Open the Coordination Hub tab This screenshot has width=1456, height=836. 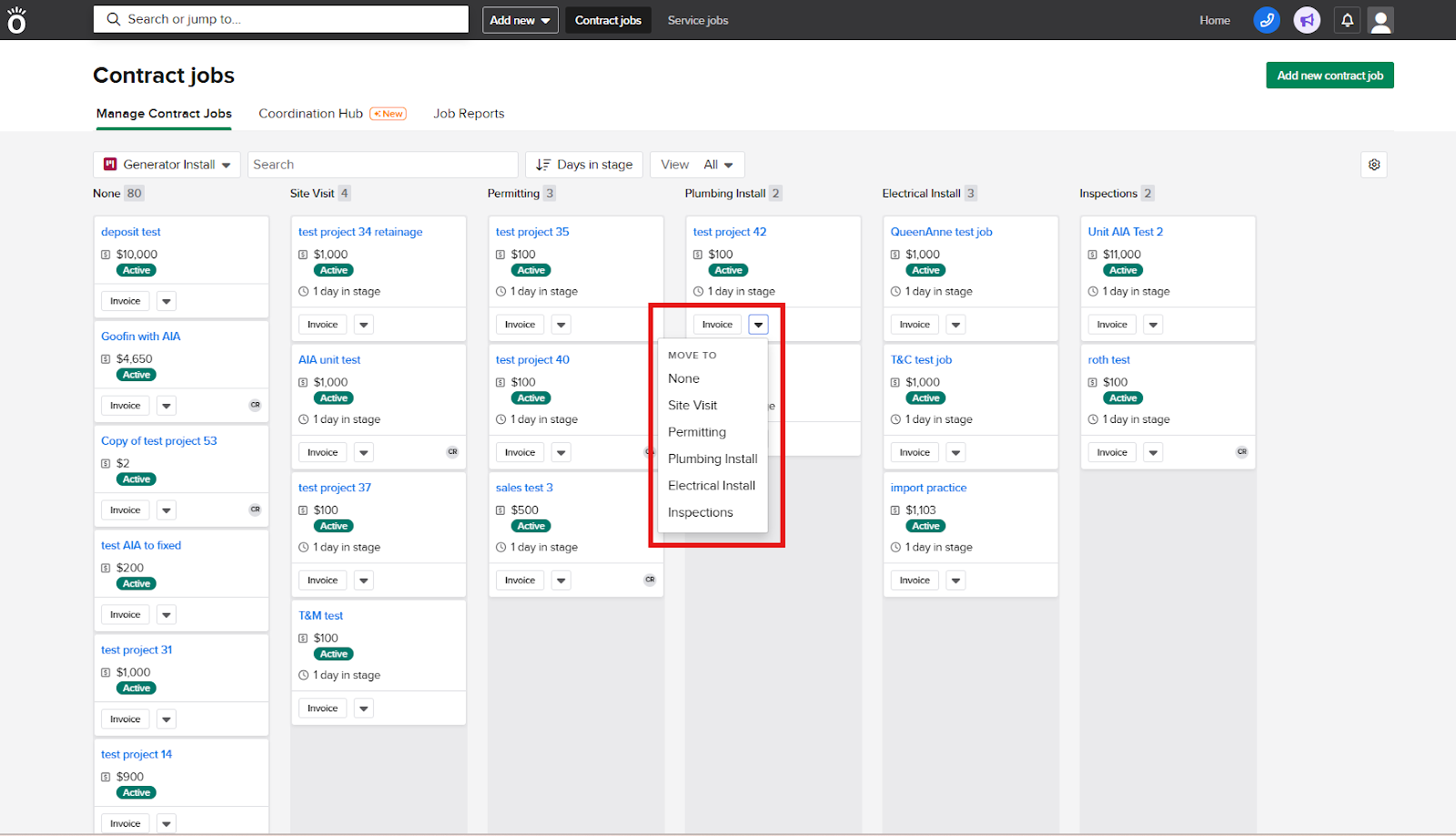pyautogui.click(x=310, y=114)
